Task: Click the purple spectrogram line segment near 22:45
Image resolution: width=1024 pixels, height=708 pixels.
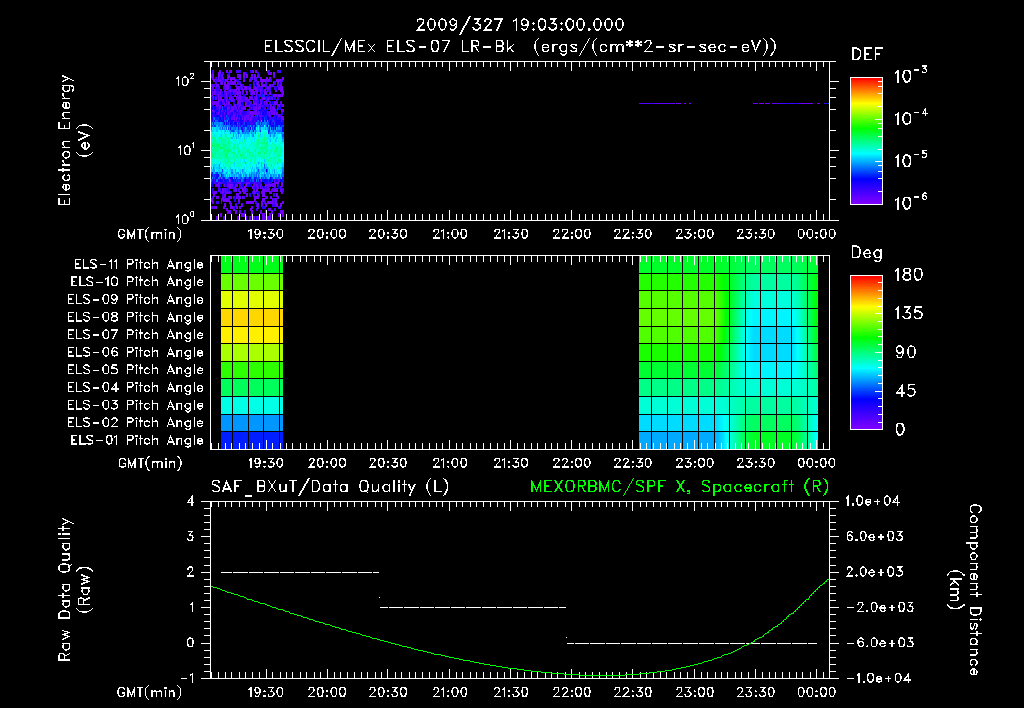Action: (665, 103)
